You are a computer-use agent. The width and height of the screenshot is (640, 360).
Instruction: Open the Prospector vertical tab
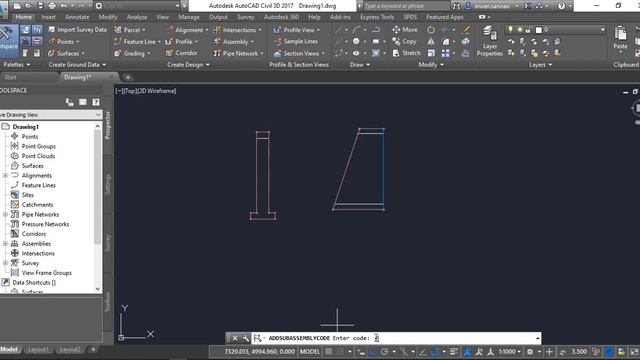click(x=108, y=125)
